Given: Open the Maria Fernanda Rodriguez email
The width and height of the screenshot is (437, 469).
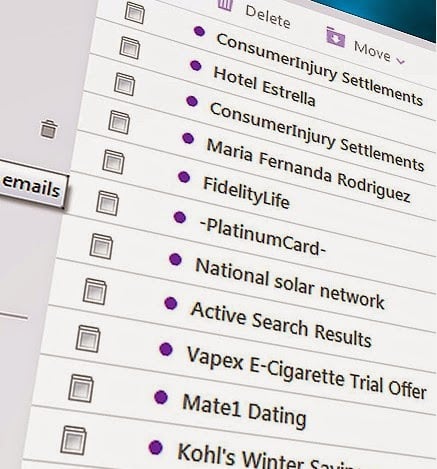Looking at the screenshot, I should (308, 171).
